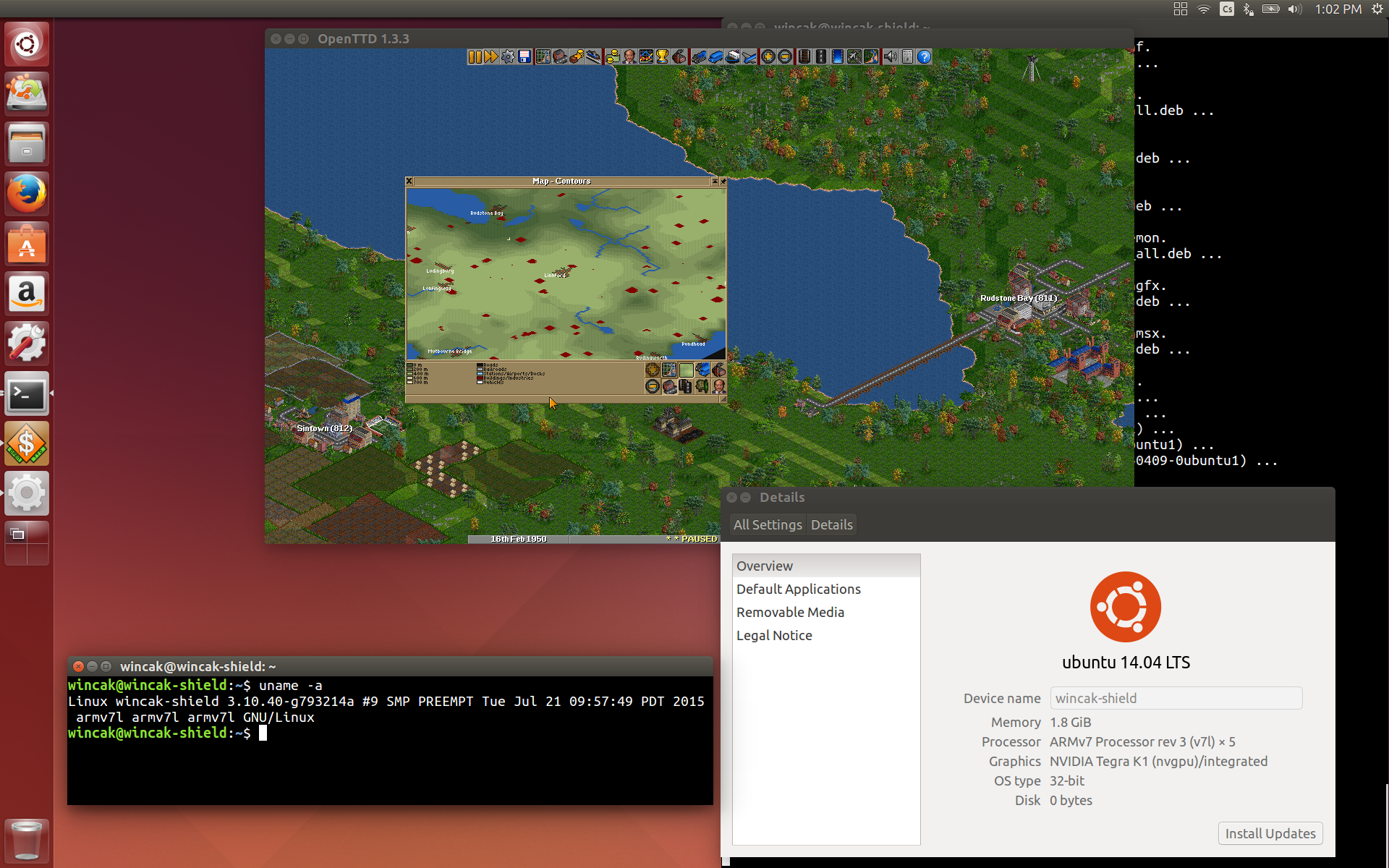Open the airport construction icon

[854, 56]
